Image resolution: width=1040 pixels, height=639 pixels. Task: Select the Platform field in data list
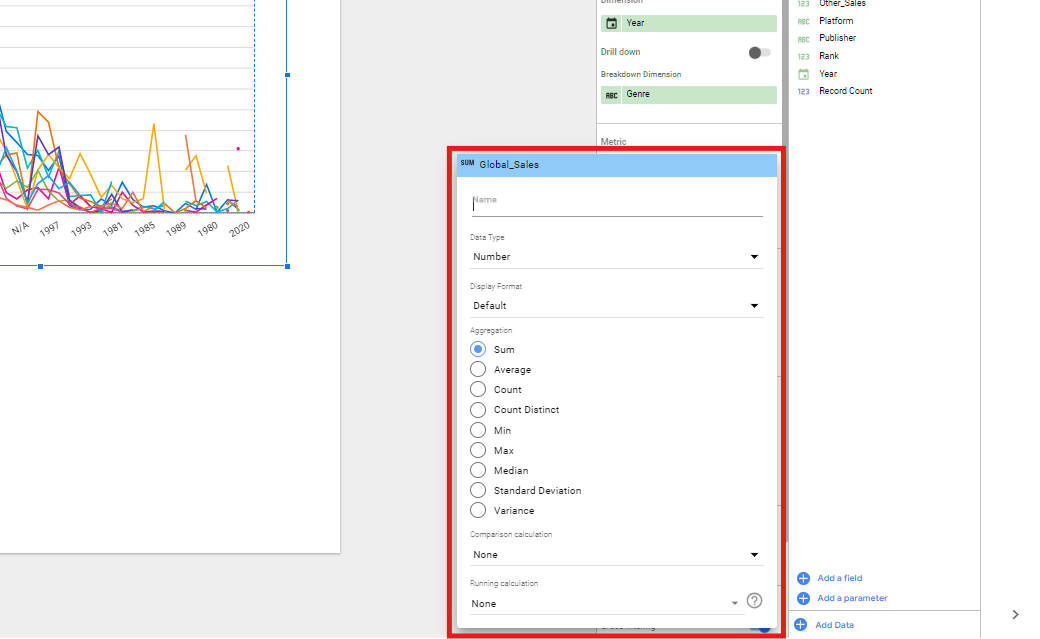coord(836,21)
